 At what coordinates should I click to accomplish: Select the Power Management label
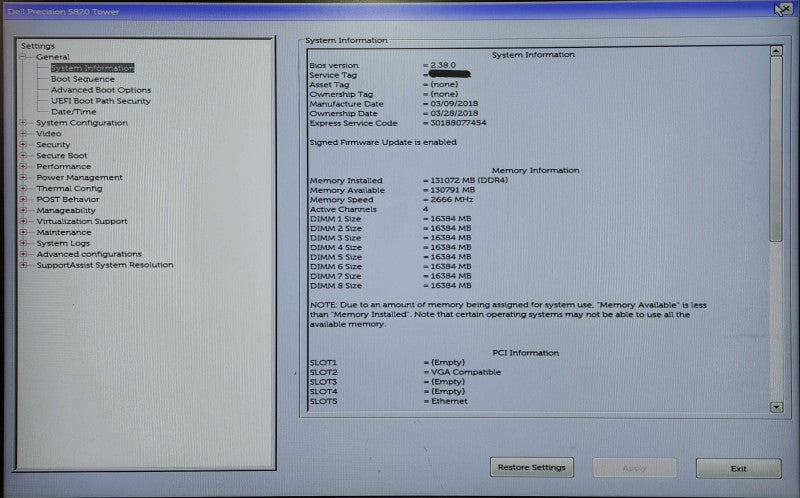[x=80, y=178]
